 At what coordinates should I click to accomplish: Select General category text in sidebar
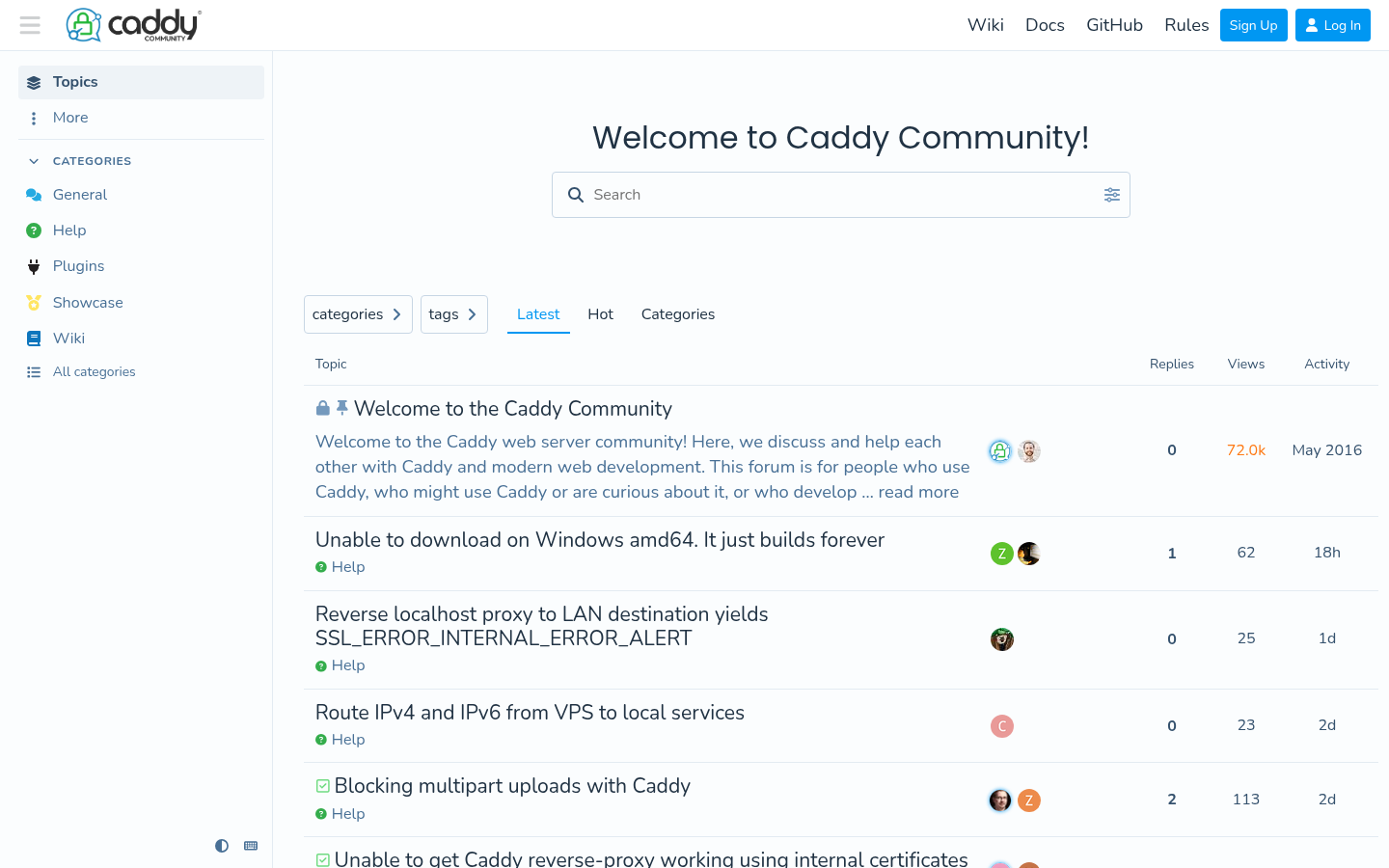coord(80,195)
